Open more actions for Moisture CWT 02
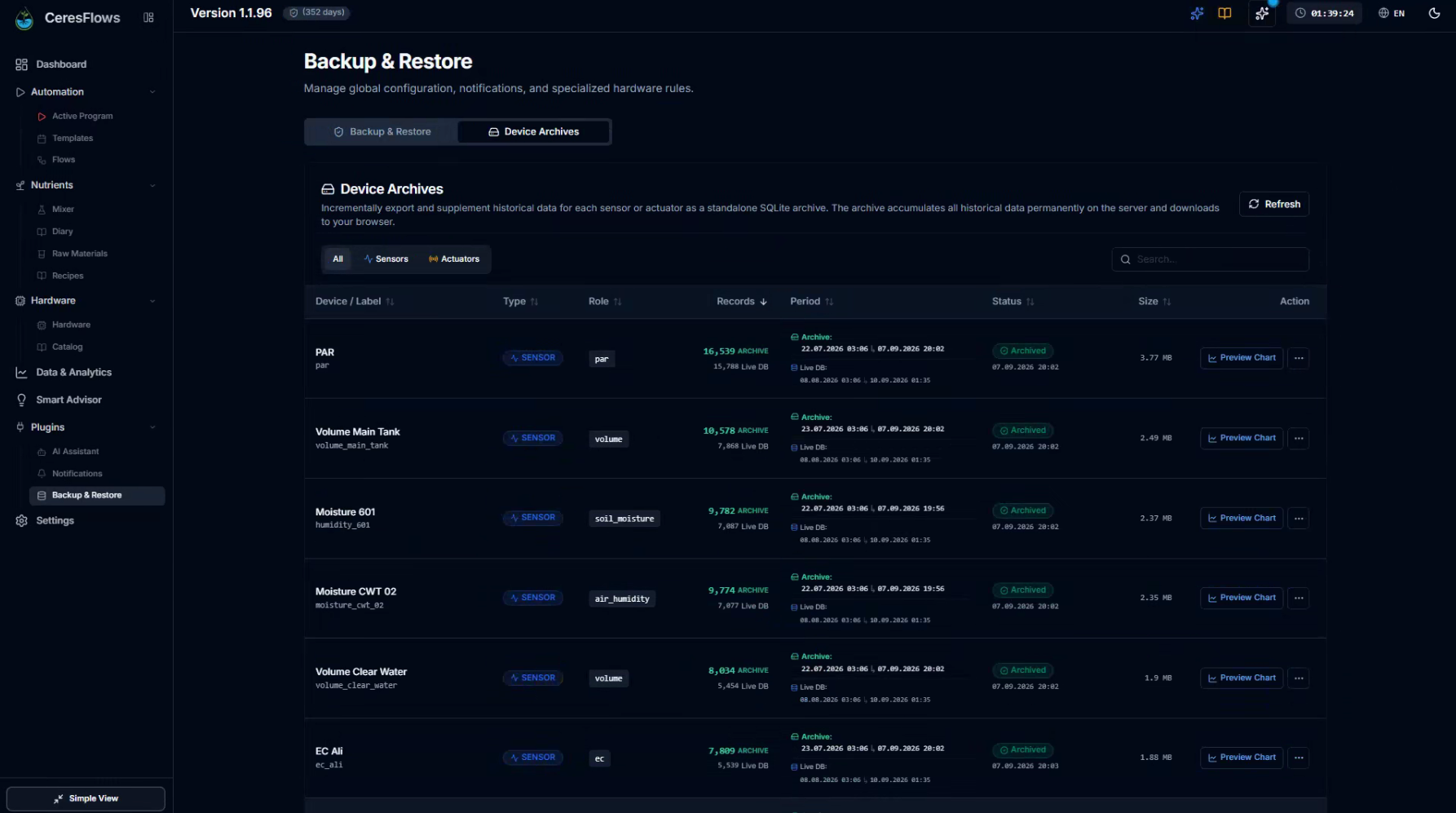Image resolution: width=1456 pixels, height=813 pixels. pos(1299,599)
